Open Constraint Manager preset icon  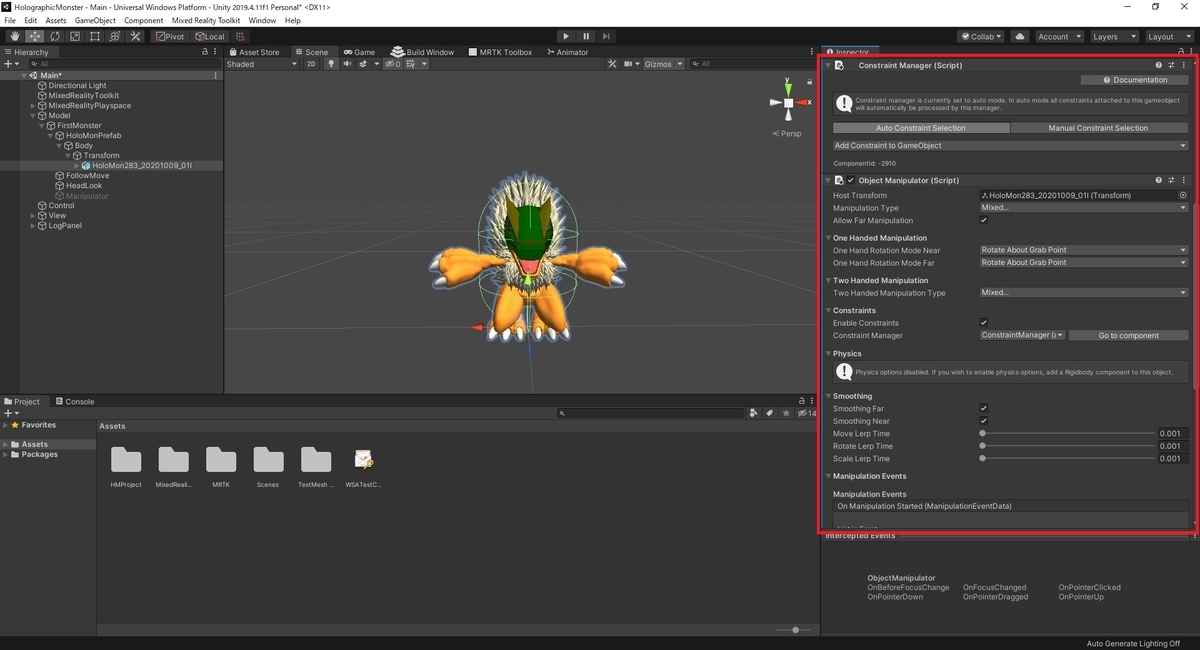click(1171, 65)
